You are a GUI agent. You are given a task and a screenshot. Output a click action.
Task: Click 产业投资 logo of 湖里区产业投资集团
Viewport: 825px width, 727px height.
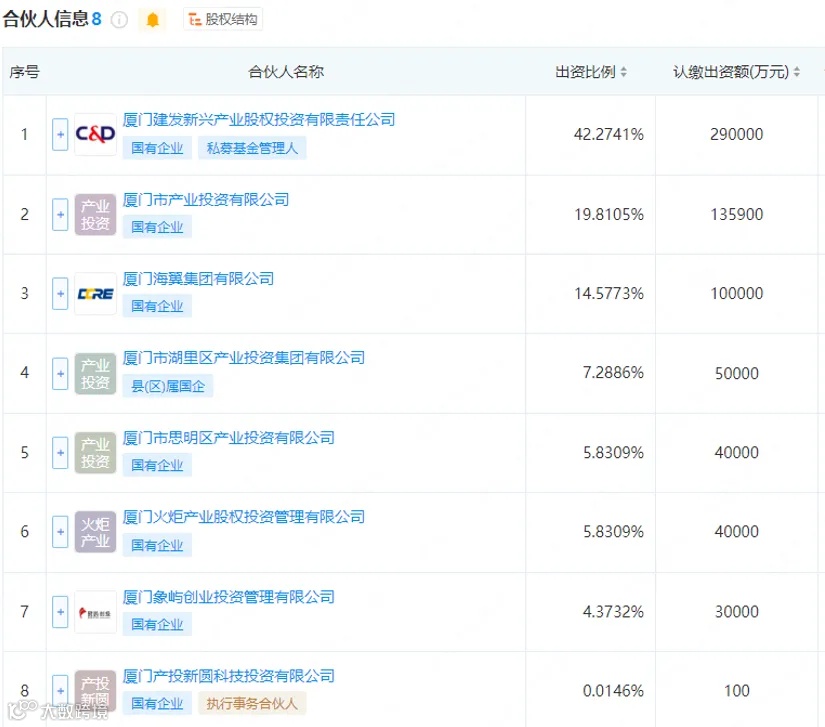pyautogui.click(x=95, y=373)
